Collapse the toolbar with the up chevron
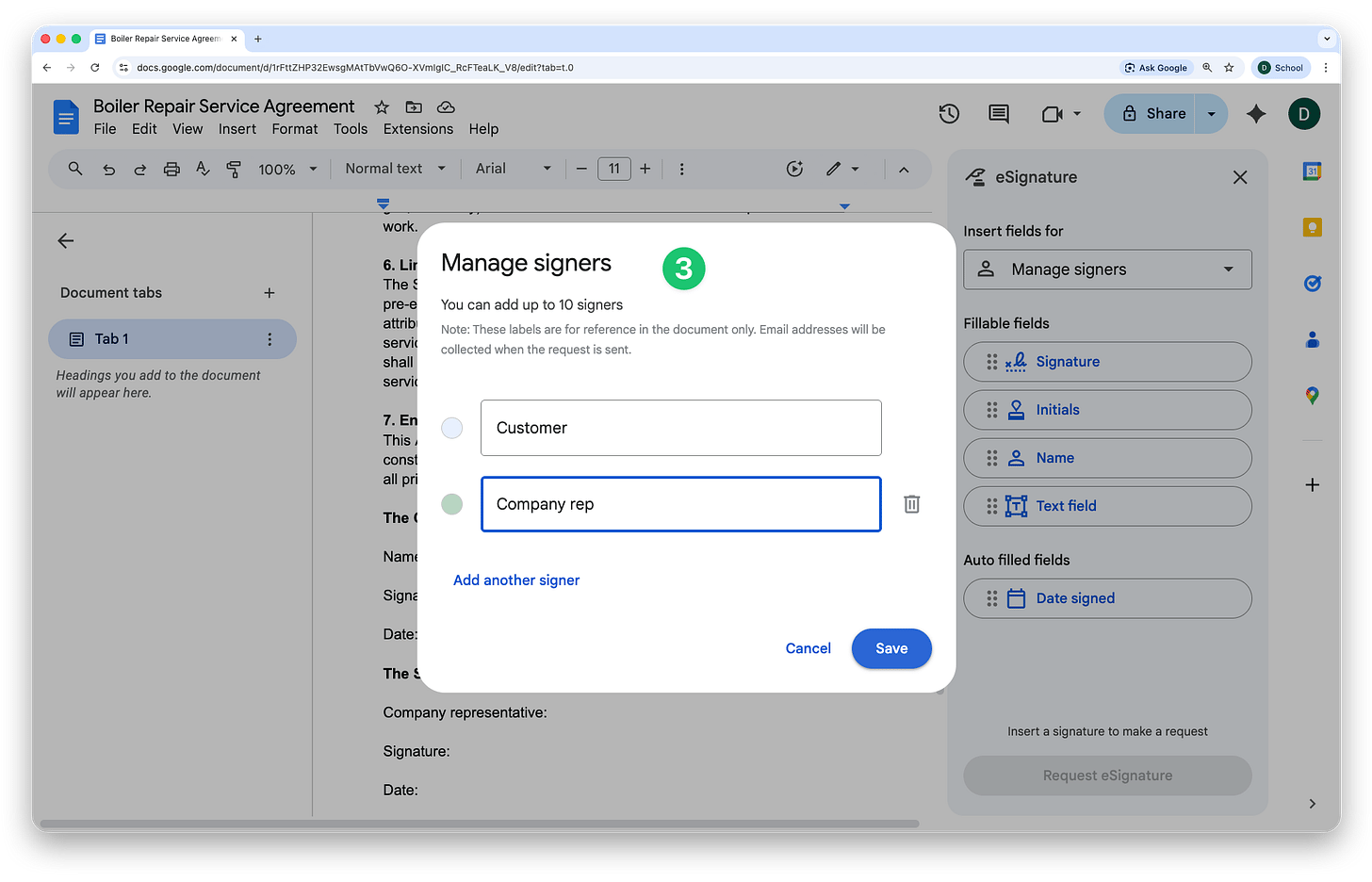1372x882 pixels. 904,170
